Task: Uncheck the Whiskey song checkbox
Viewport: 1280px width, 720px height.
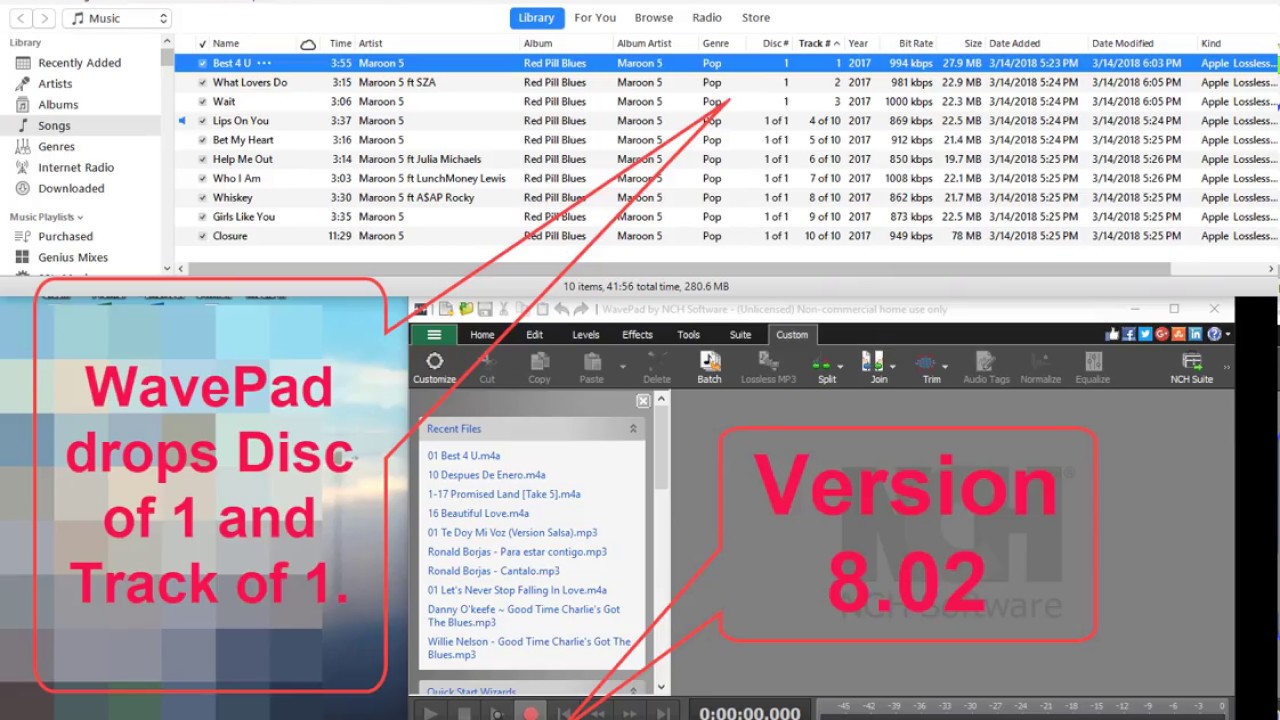Action: point(202,197)
